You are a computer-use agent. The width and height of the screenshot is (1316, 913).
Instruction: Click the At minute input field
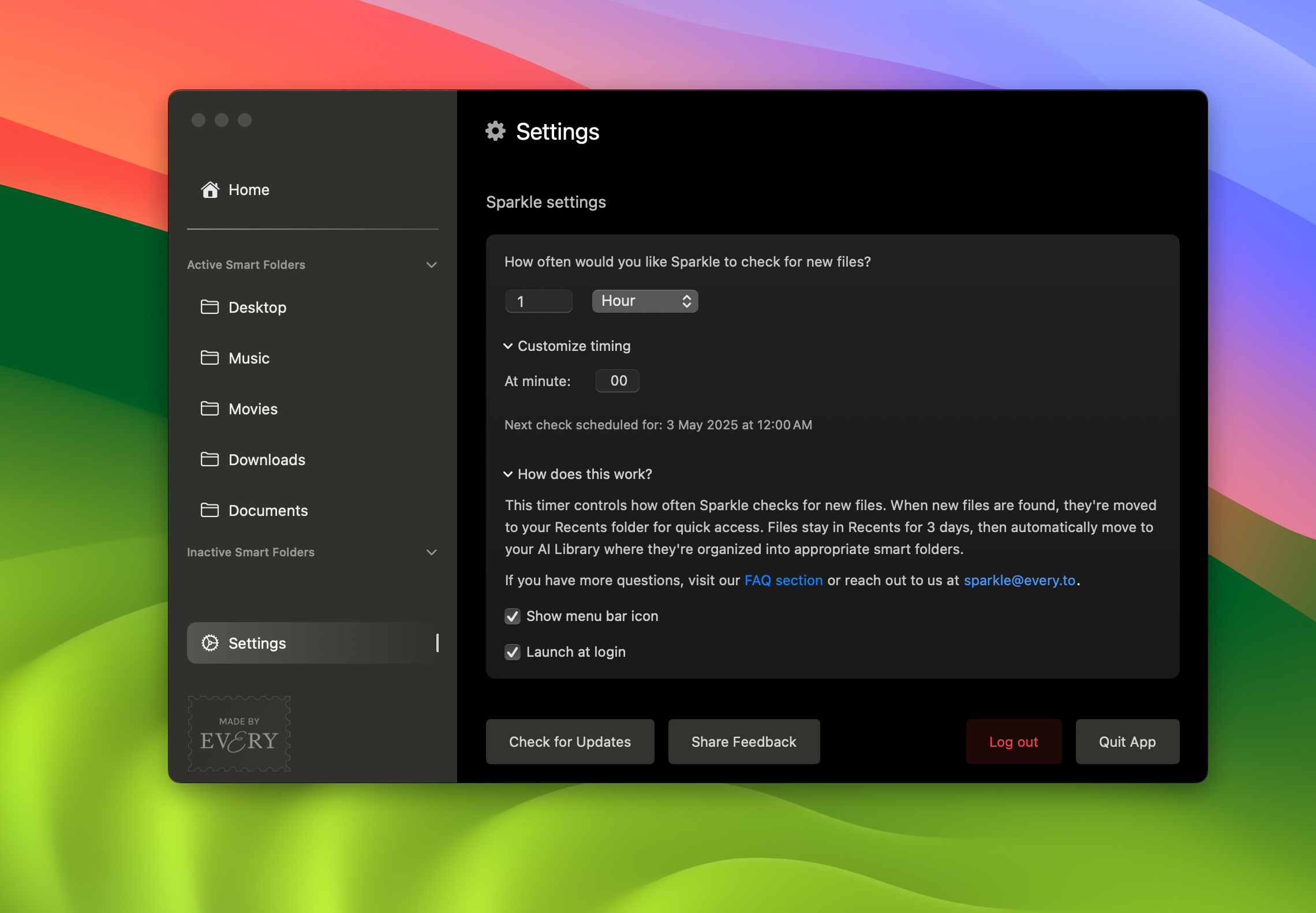coord(618,381)
